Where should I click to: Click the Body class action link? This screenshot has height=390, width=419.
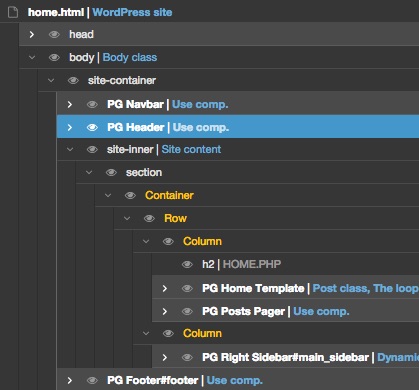point(130,57)
